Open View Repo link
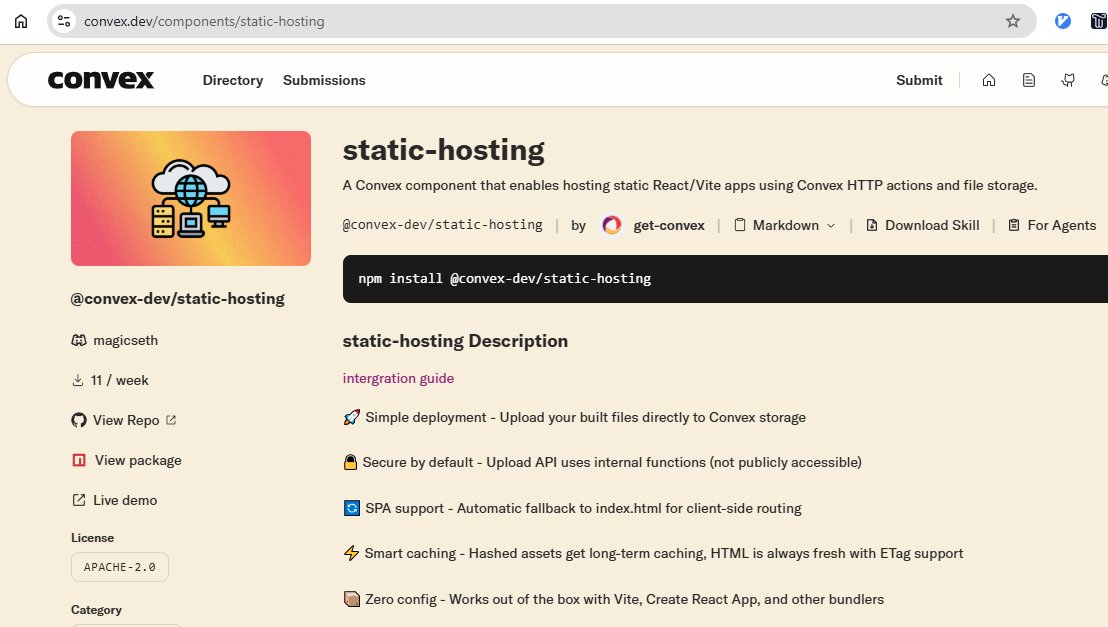 coord(126,421)
